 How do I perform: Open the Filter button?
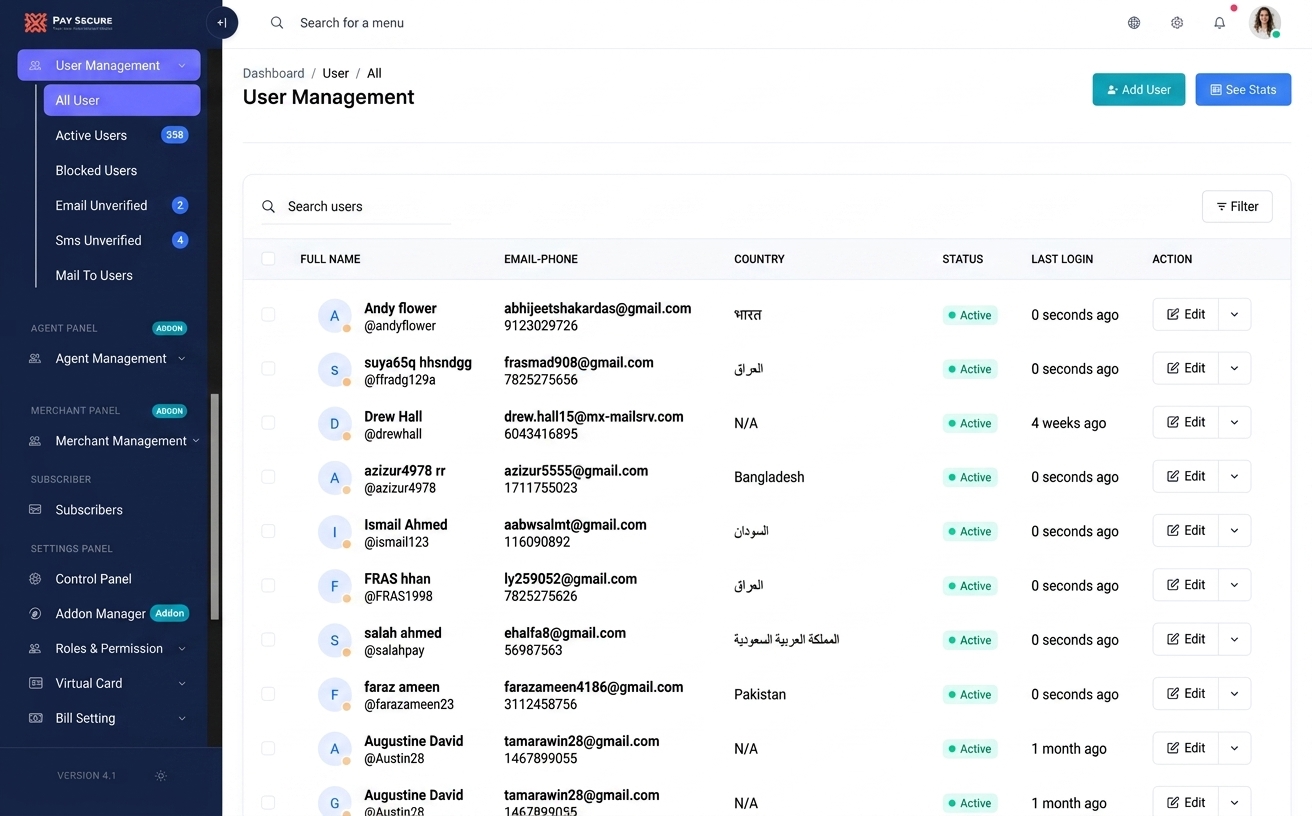coord(1237,207)
